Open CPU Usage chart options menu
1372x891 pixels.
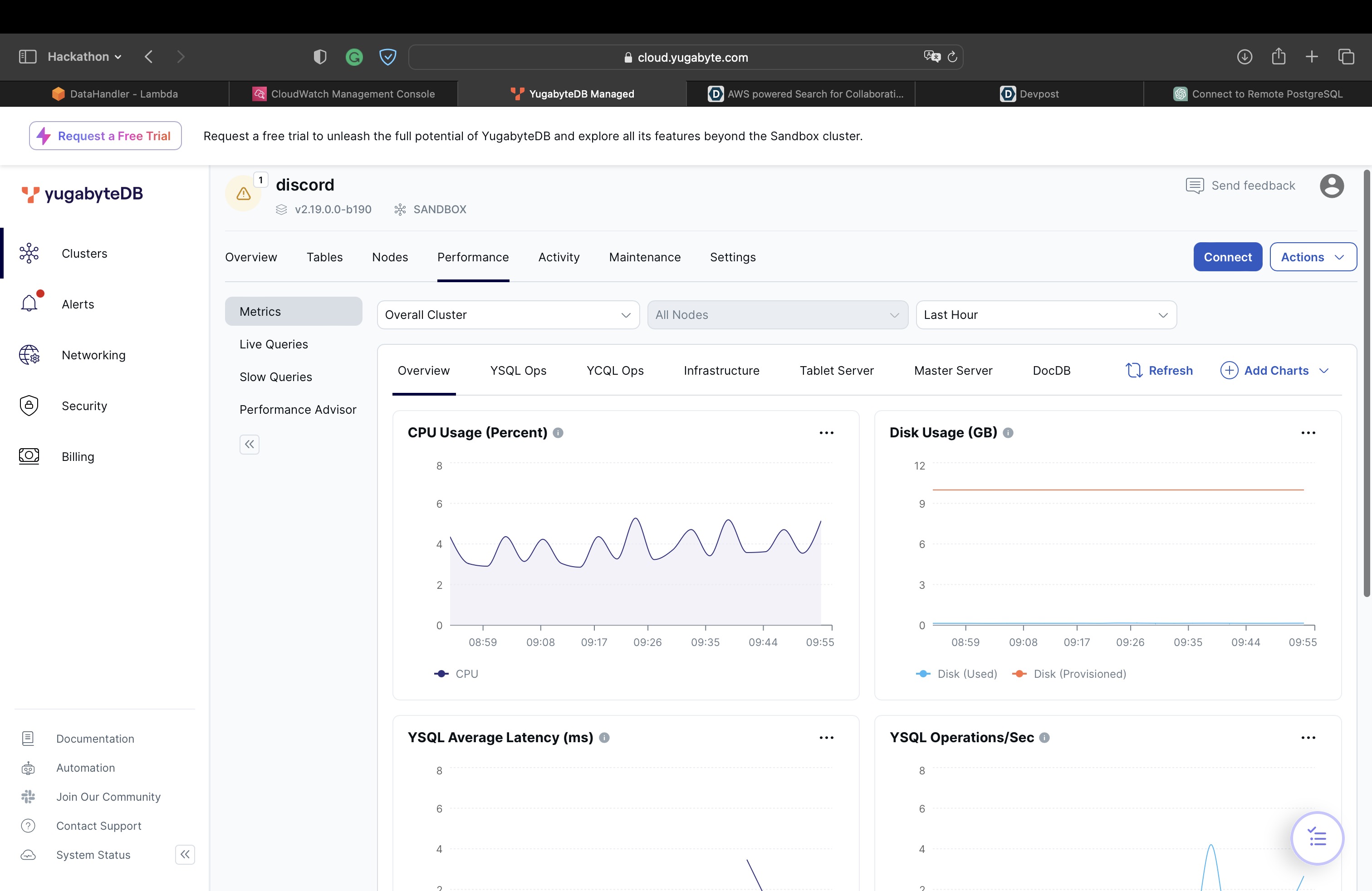pos(826,433)
